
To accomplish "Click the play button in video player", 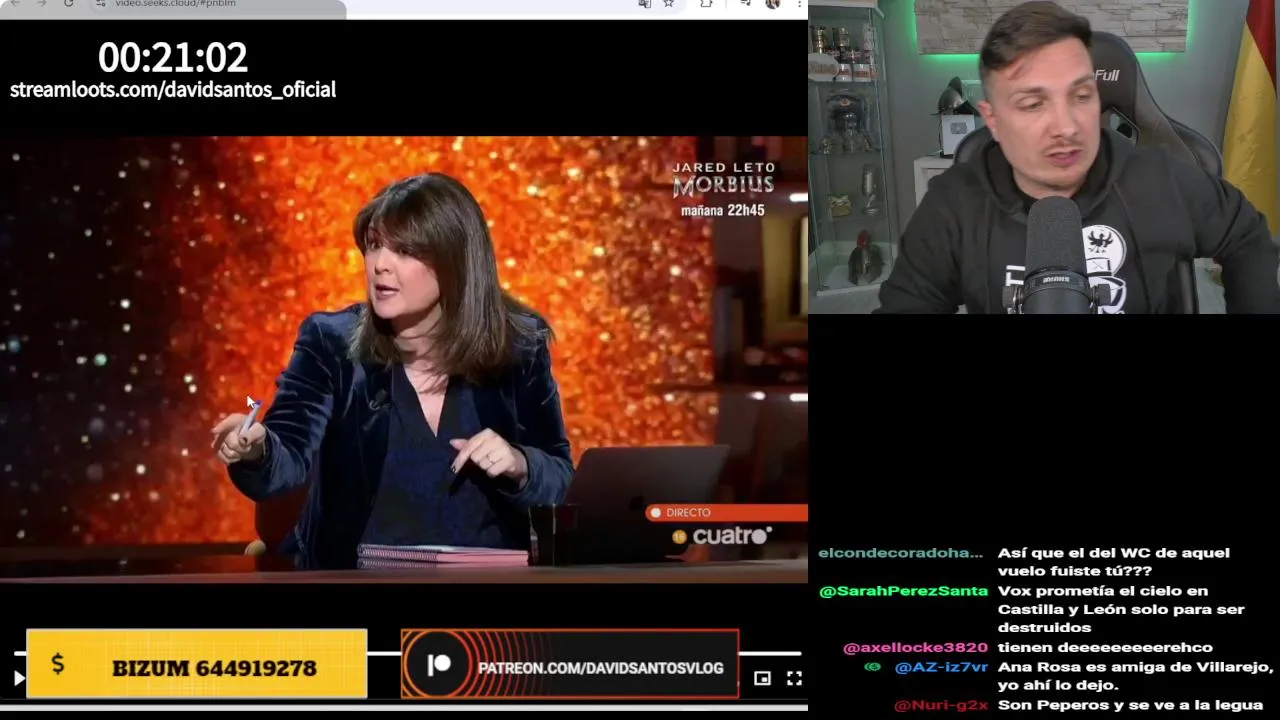I will coord(18,678).
